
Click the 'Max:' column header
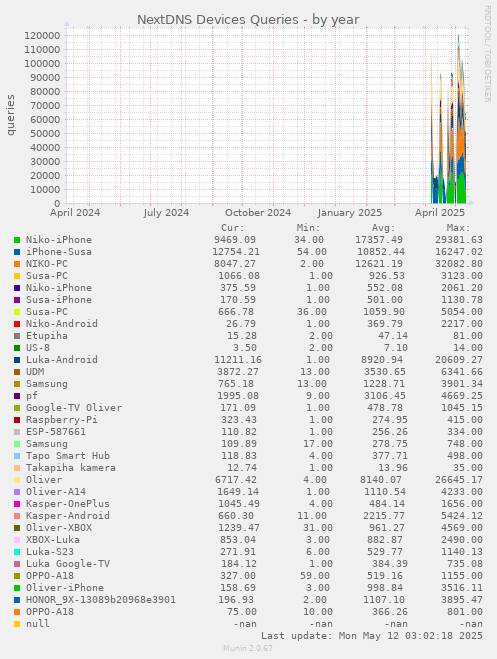click(x=458, y=228)
